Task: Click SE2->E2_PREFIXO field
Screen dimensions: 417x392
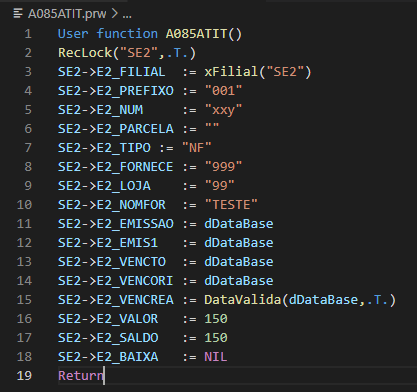Action: [x=116, y=91]
